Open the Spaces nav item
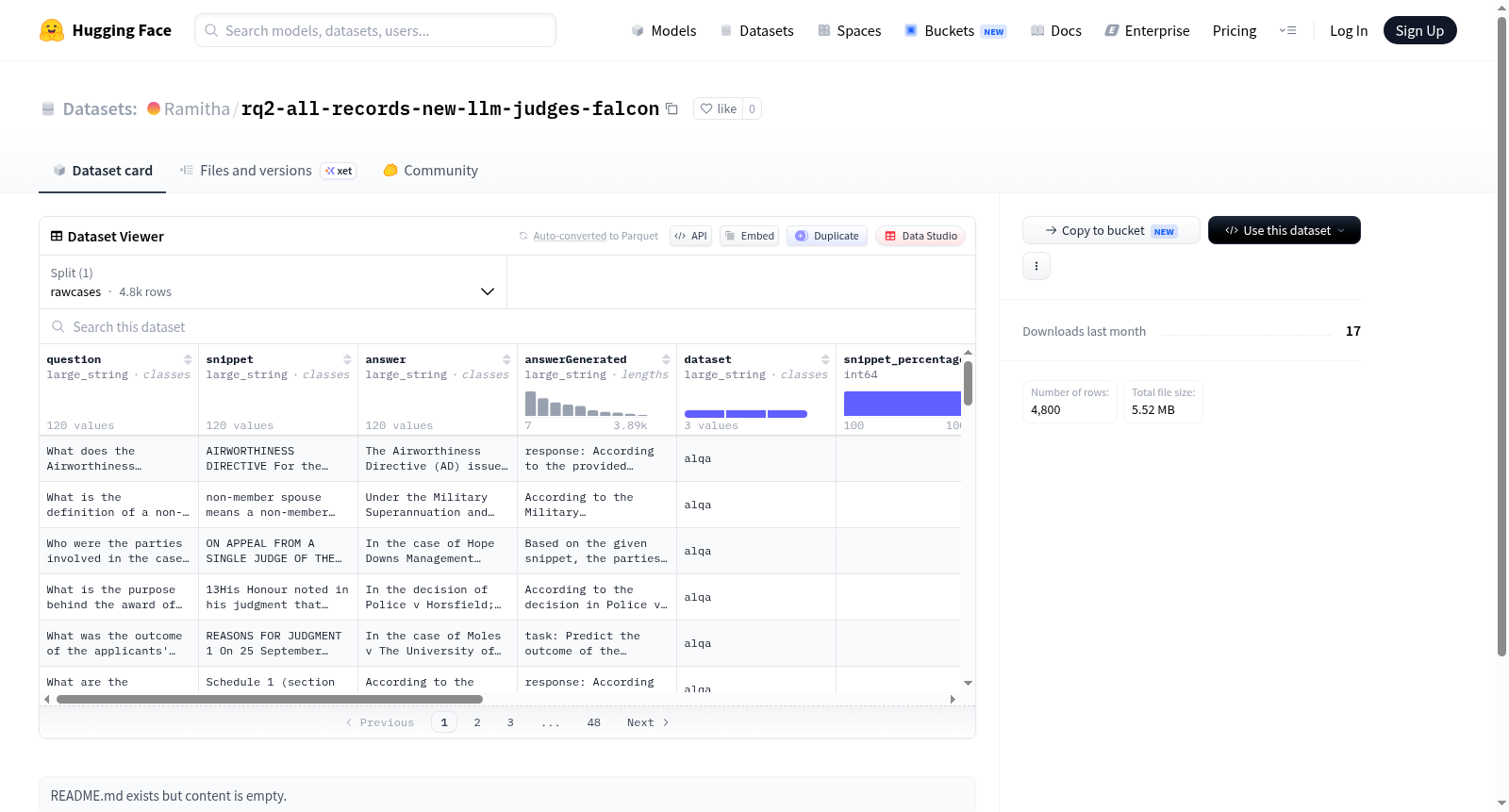The width and height of the screenshot is (1509, 812). pyautogui.click(x=850, y=30)
